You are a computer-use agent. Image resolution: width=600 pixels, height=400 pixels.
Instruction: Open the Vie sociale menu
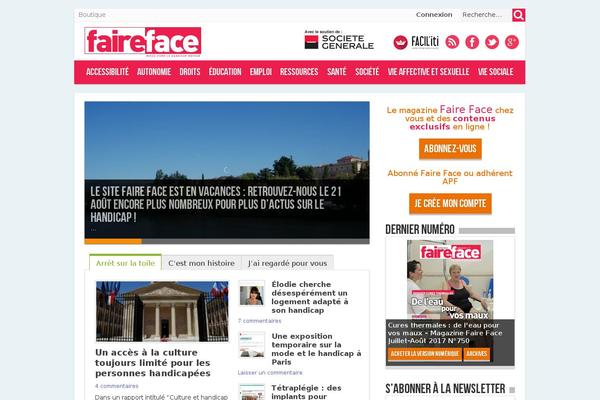496,72
